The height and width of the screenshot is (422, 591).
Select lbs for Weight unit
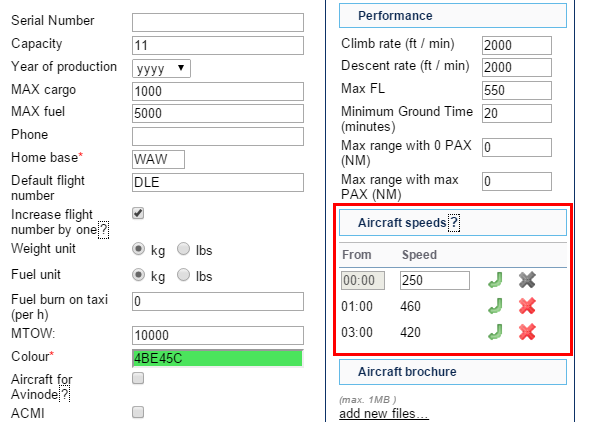click(184, 249)
